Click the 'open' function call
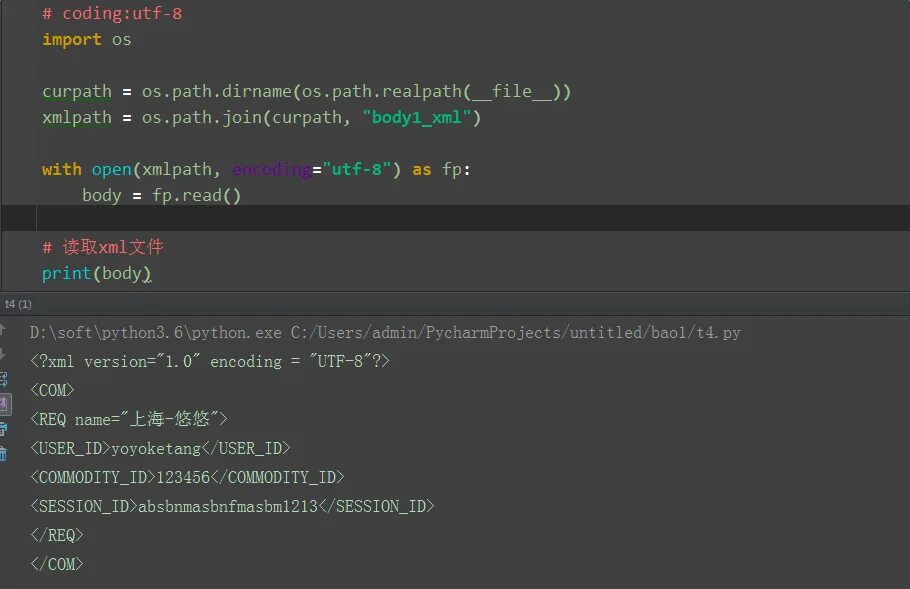The width and height of the screenshot is (910, 589). [111, 169]
